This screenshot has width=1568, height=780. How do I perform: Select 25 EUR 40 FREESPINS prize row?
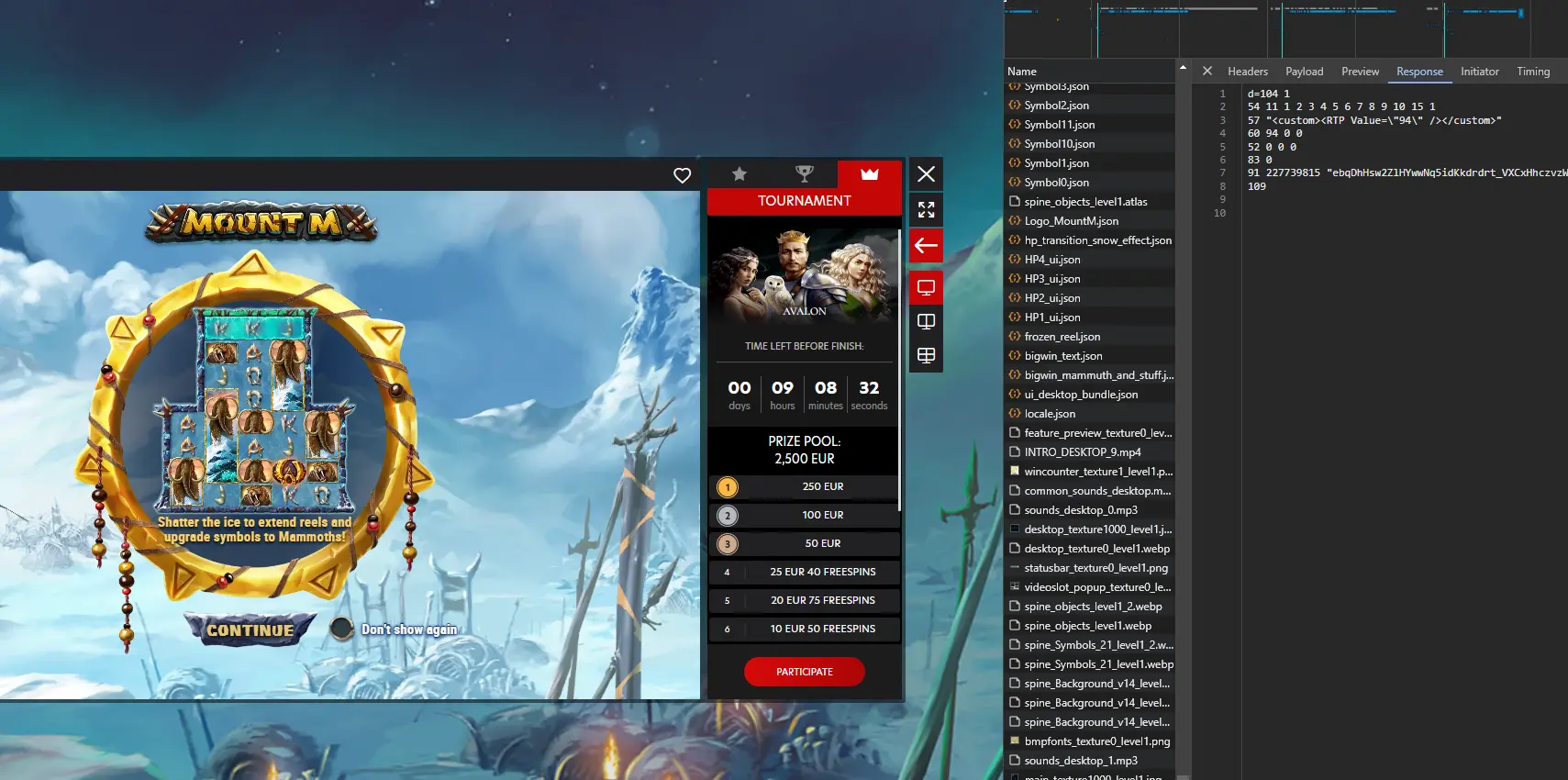pos(805,573)
